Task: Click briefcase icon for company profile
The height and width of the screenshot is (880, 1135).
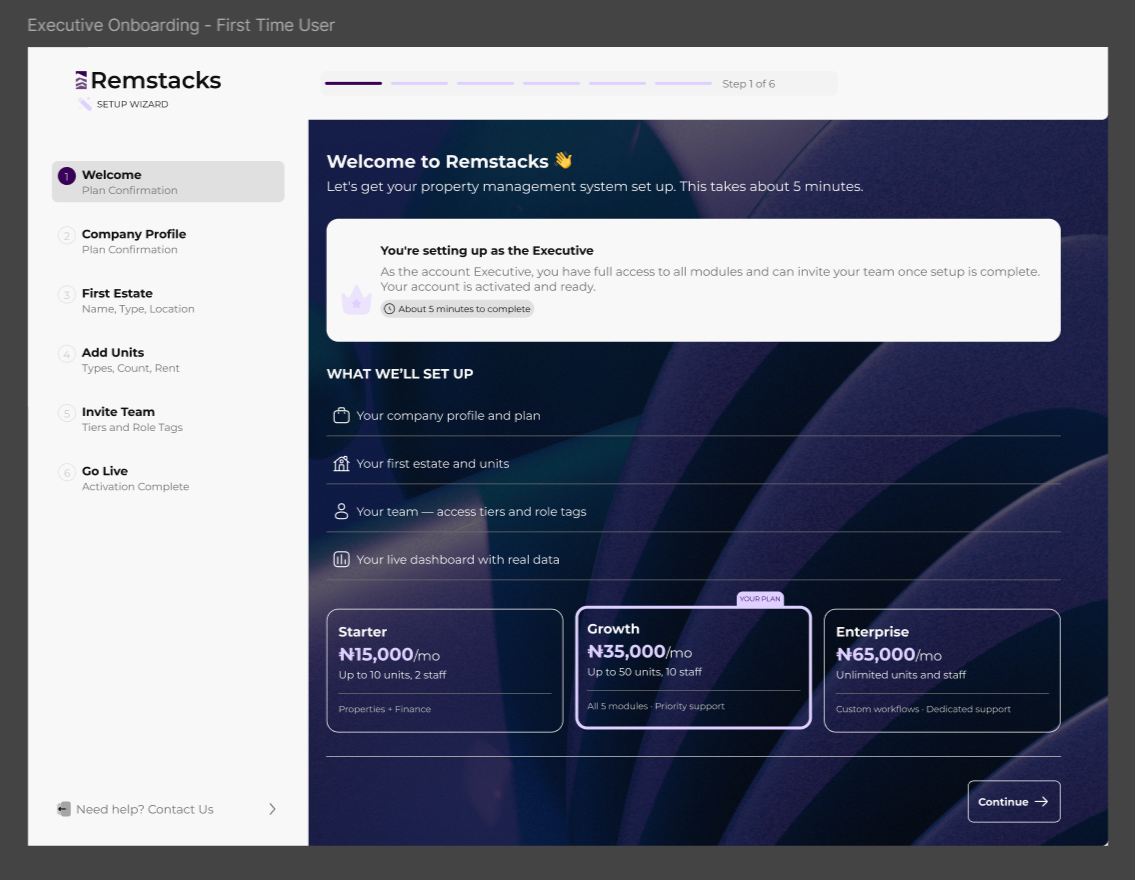Action: click(341, 415)
